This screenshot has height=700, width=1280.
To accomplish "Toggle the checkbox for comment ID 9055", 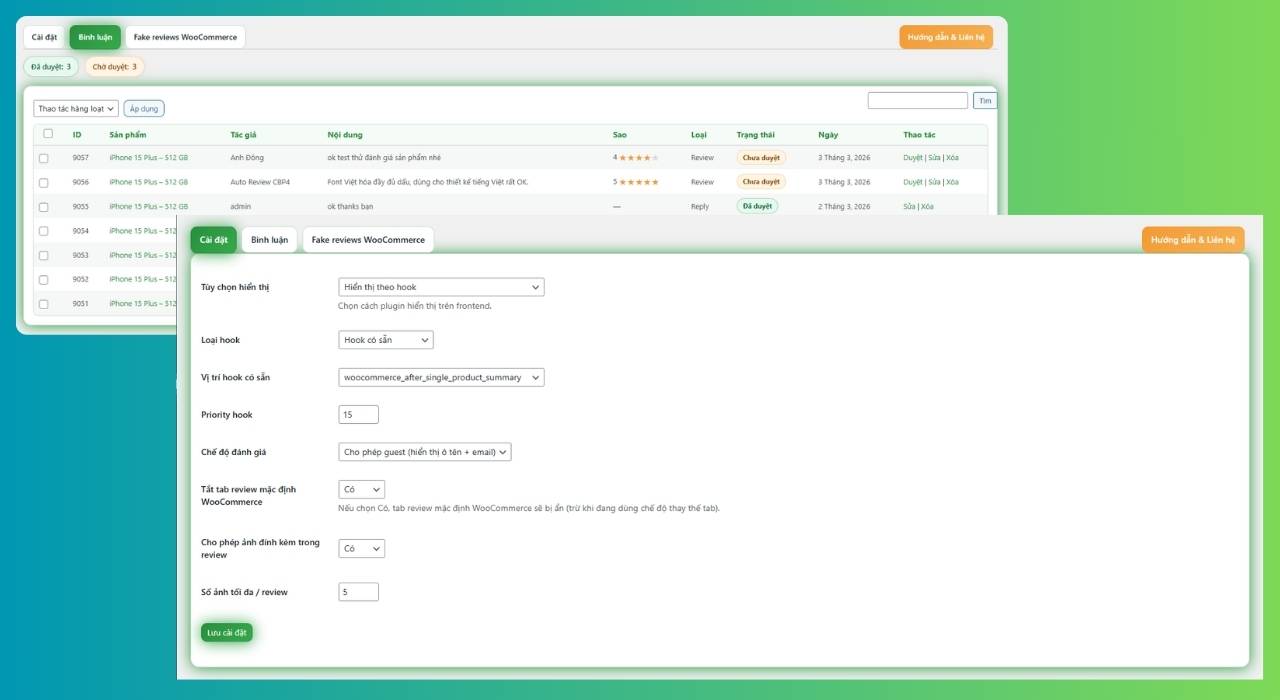I will tap(44, 207).
